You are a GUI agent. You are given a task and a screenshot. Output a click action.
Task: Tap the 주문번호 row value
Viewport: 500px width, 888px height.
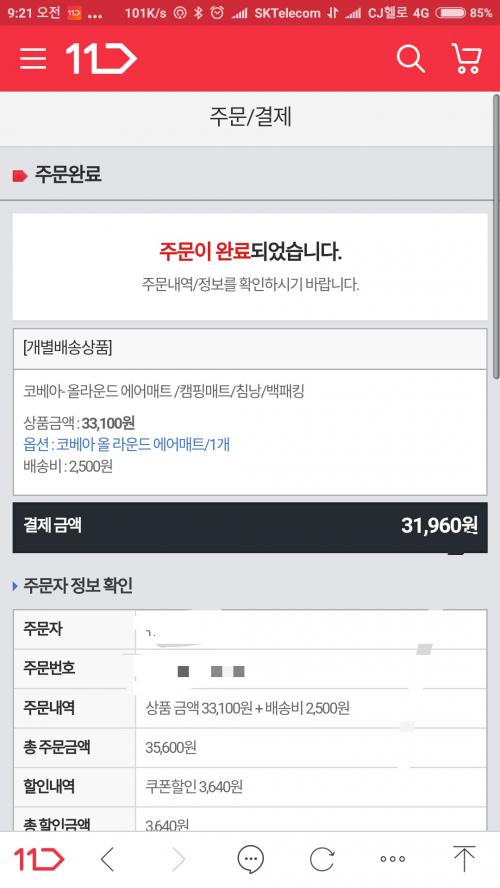(x=311, y=669)
